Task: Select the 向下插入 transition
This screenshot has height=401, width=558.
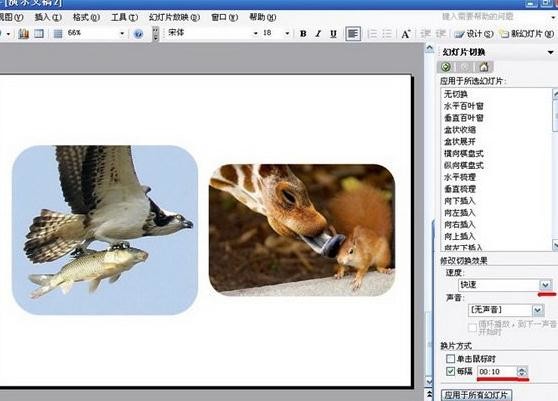Action: [460, 201]
